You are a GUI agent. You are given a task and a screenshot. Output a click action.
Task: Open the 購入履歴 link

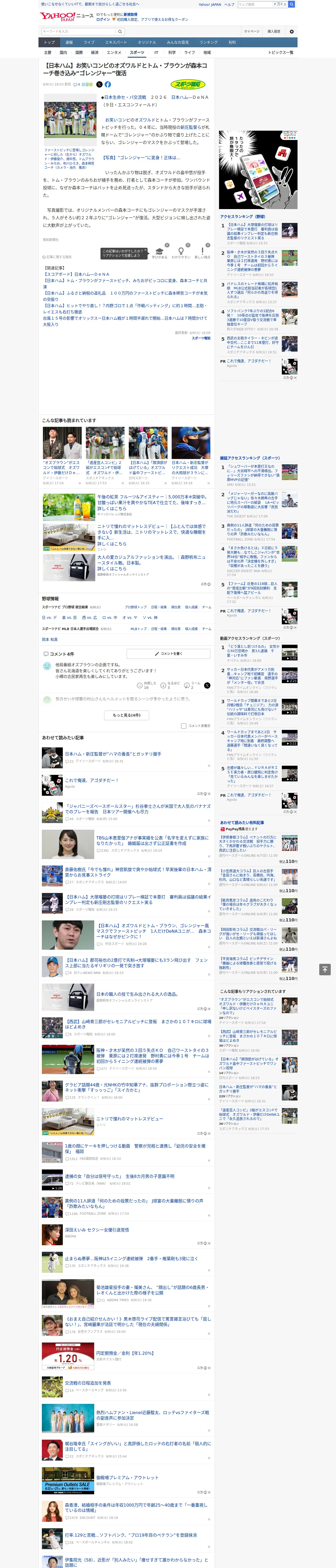click(x=274, y=32)
